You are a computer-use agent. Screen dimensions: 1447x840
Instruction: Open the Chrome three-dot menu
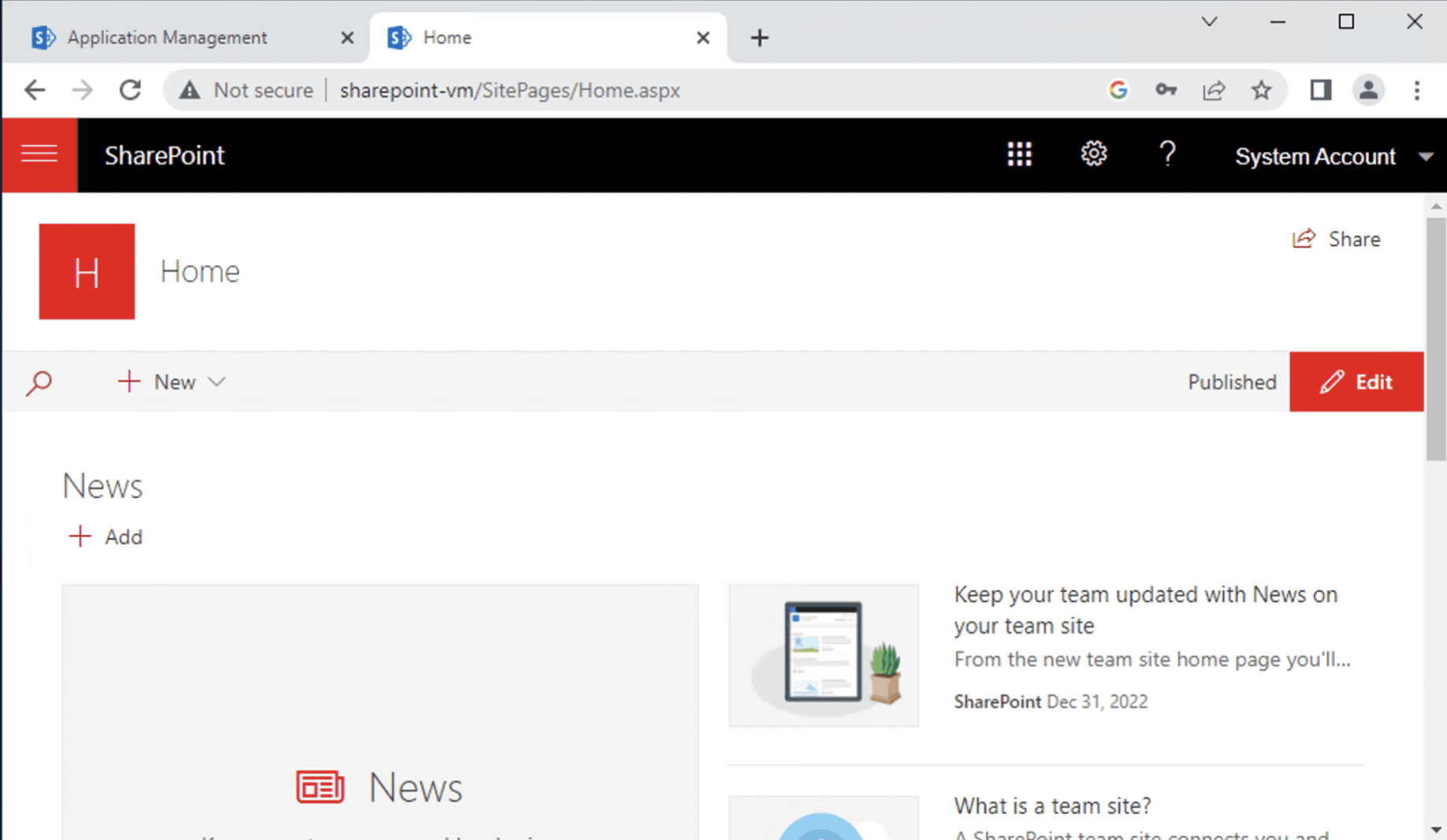coord(1417,91)
